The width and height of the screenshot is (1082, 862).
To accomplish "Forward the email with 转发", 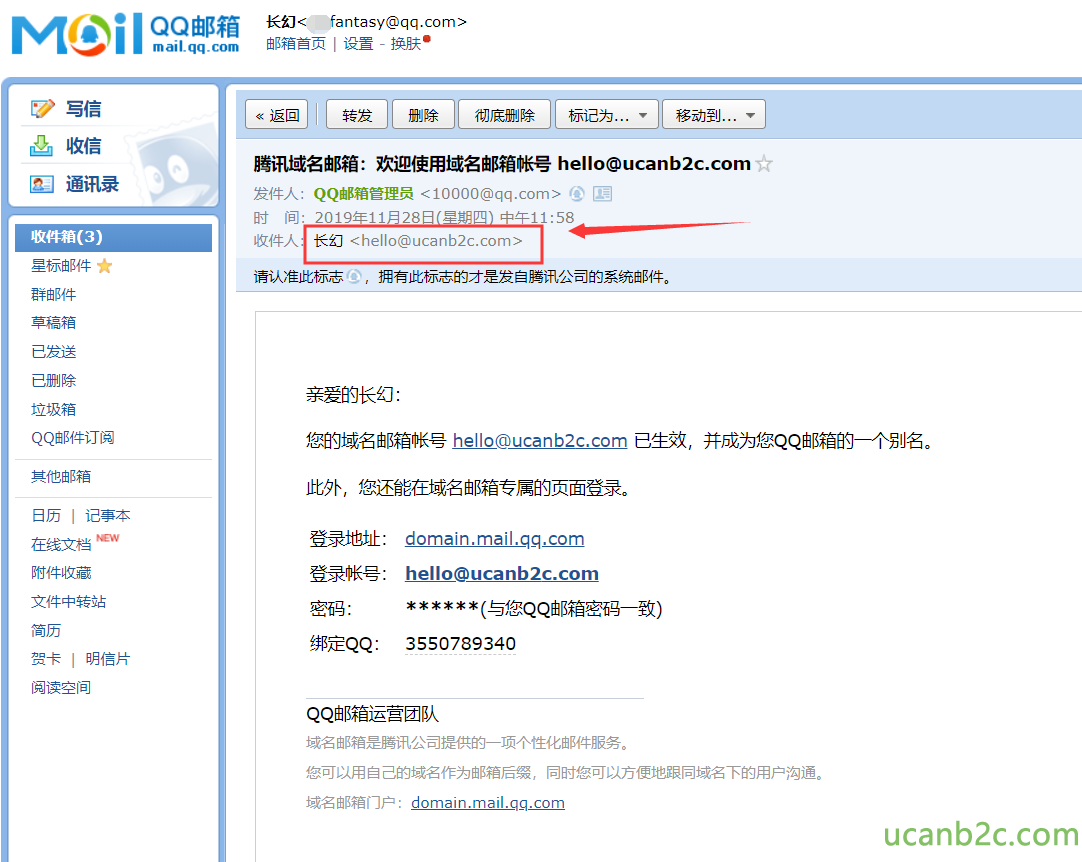I will (x=357, y=115).
